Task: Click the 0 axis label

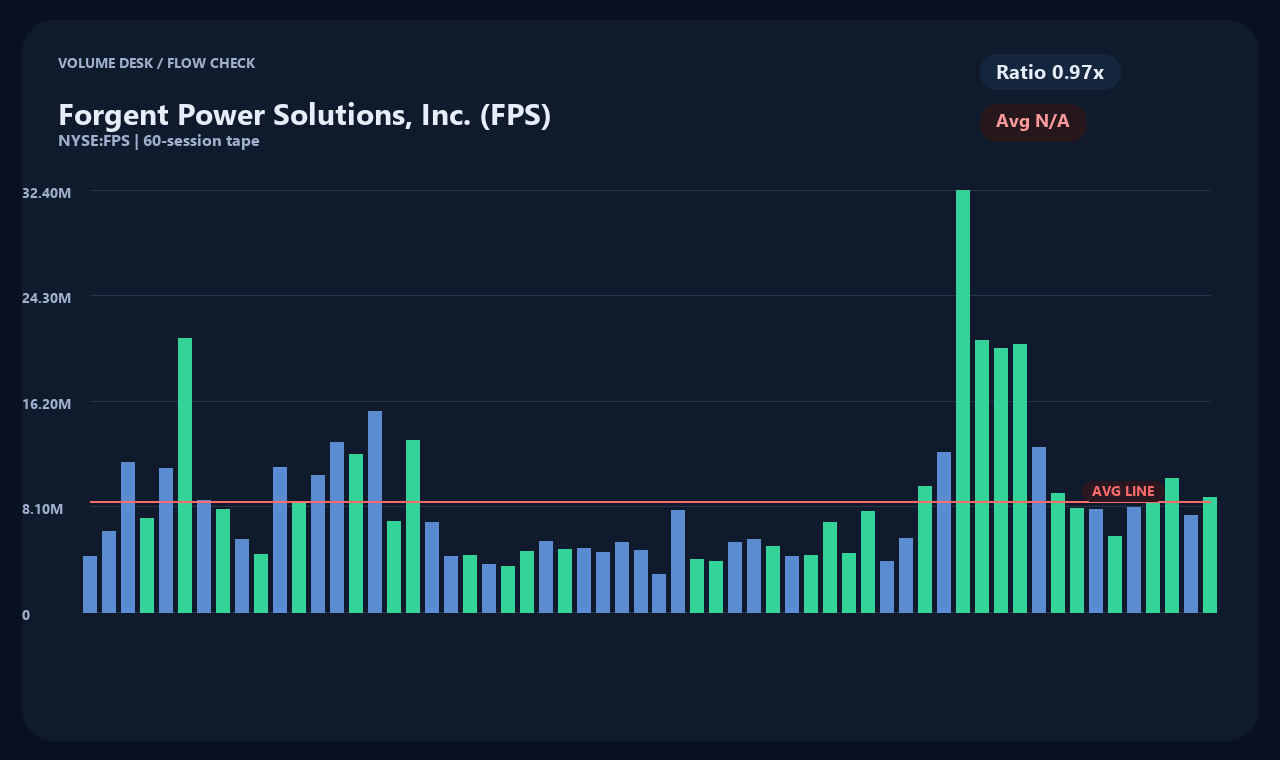Action: (26, 615)
